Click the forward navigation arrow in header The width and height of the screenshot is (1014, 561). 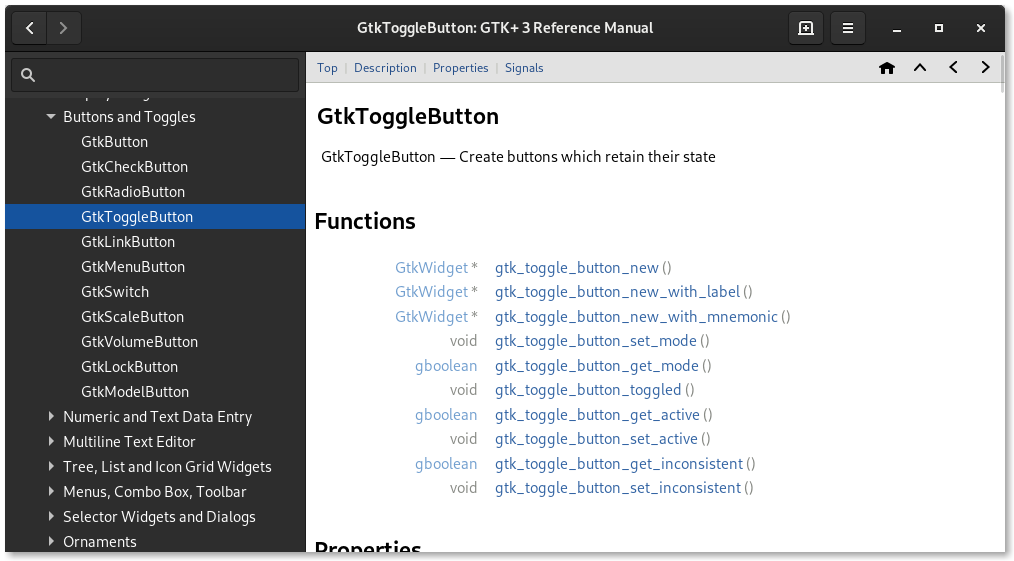[64, 28]
